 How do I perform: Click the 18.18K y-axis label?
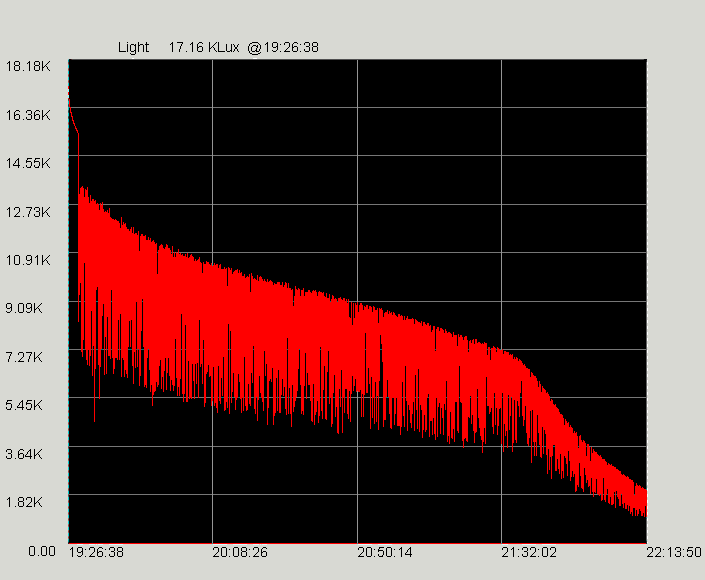[x=28, y=67]
